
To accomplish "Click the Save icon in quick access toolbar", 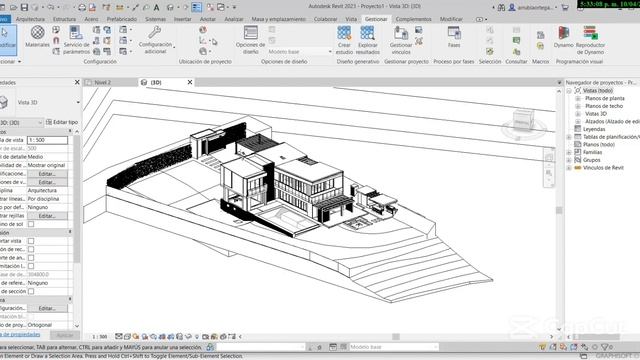I will click(24, 7).
